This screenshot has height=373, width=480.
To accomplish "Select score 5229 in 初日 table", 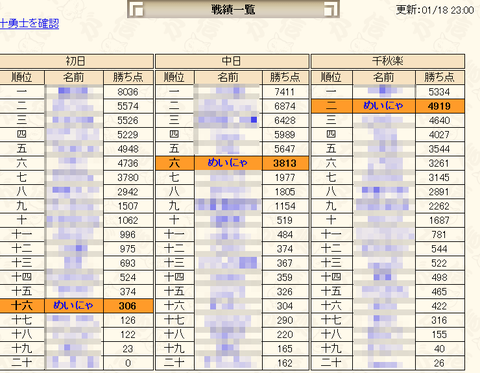I will click(x=128, y=135).
